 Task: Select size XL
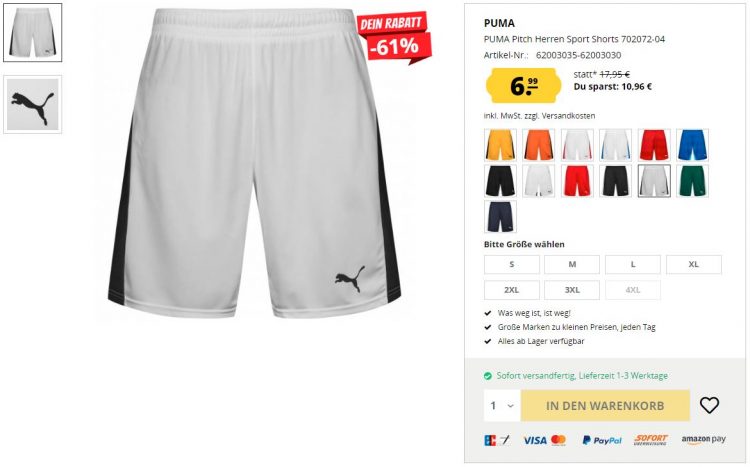pos(694,264)
